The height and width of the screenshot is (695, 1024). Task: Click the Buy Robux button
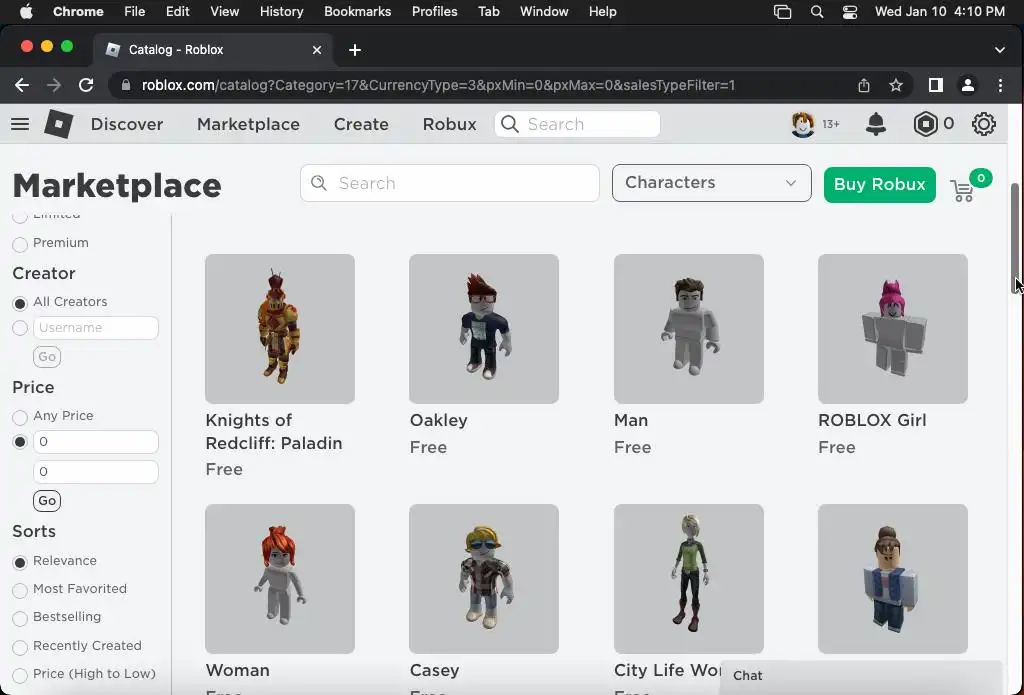tap(880, 185)
